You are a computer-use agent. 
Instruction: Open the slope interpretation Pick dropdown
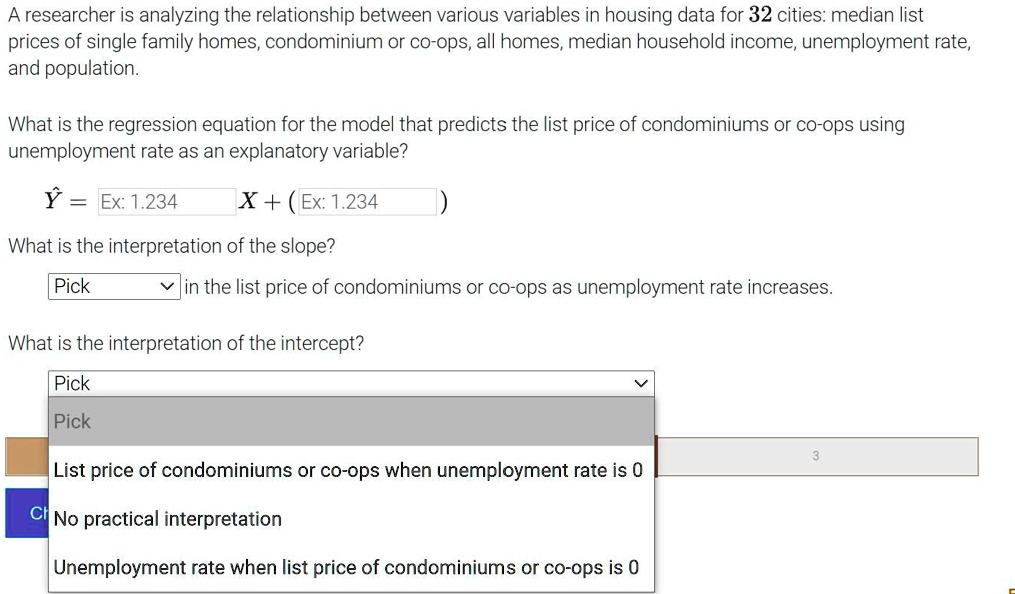(113, 286)
